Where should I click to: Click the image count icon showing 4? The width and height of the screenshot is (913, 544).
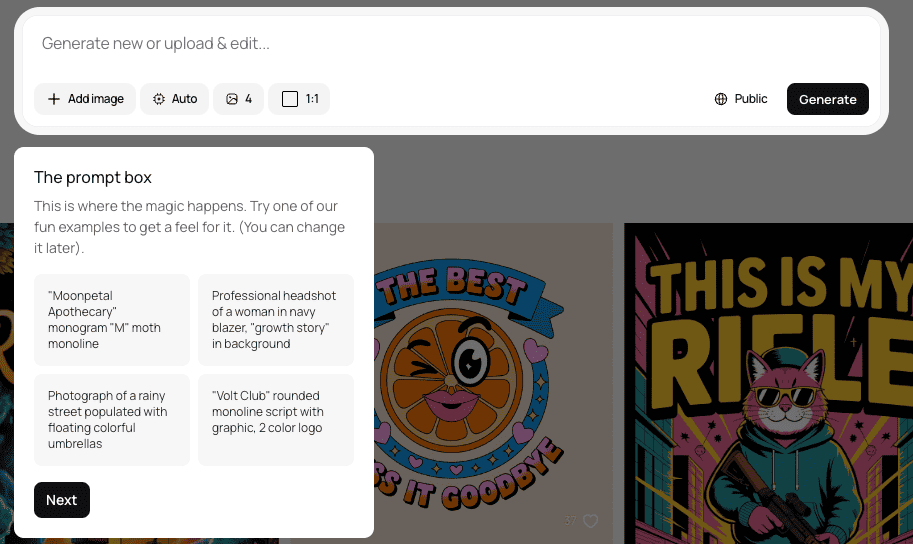click(232, 99)
